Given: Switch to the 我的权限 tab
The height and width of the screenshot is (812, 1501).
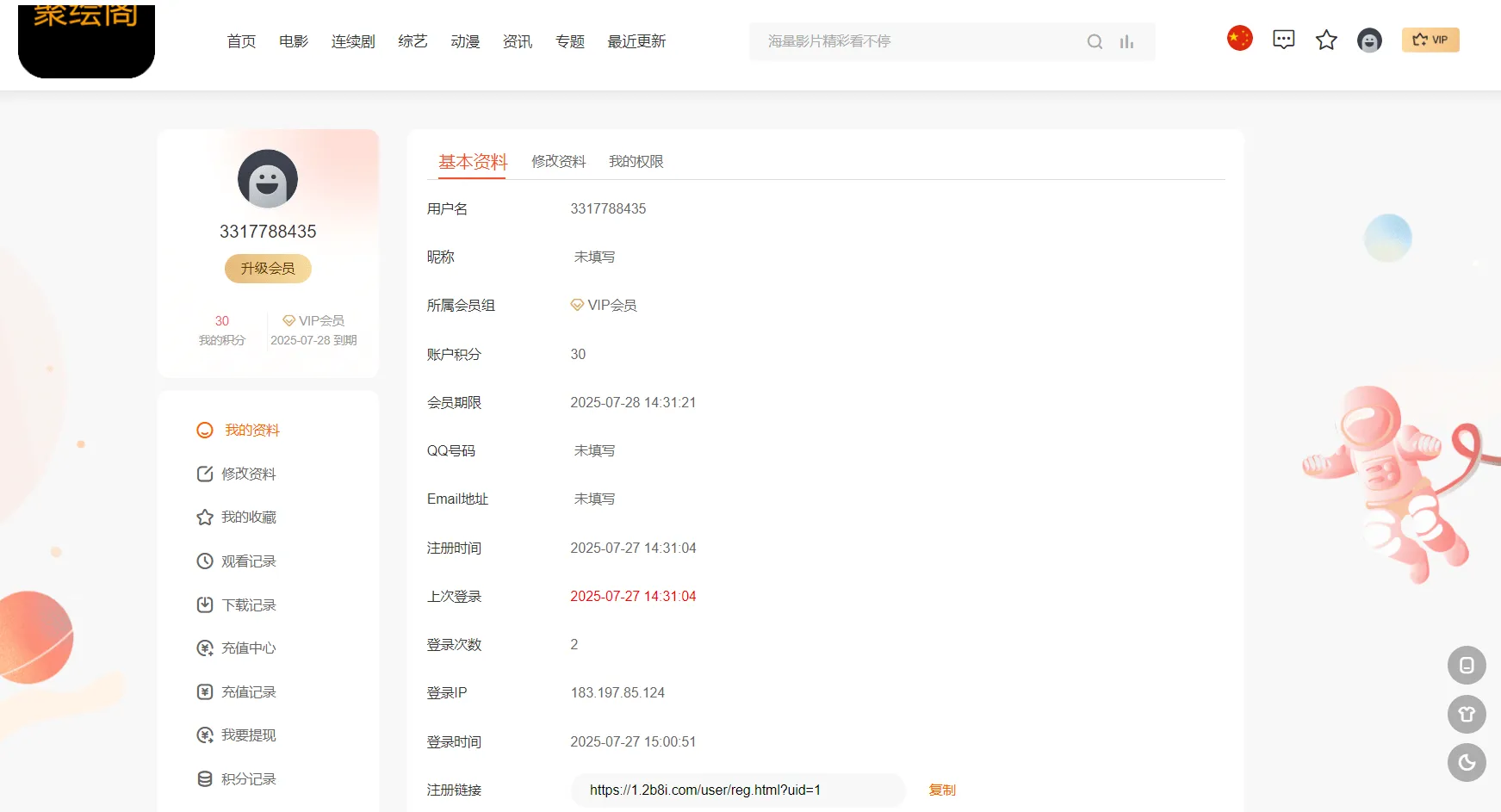Looking at the screenshot, I should coord(636,161).
